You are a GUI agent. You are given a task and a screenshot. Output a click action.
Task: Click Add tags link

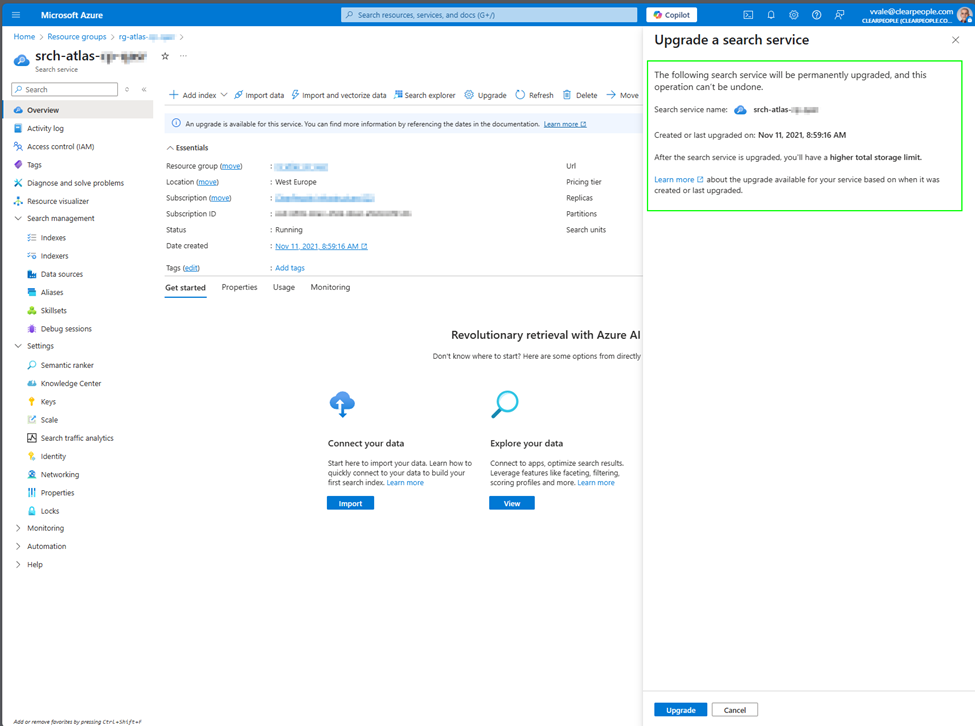[x=290, y=268]
